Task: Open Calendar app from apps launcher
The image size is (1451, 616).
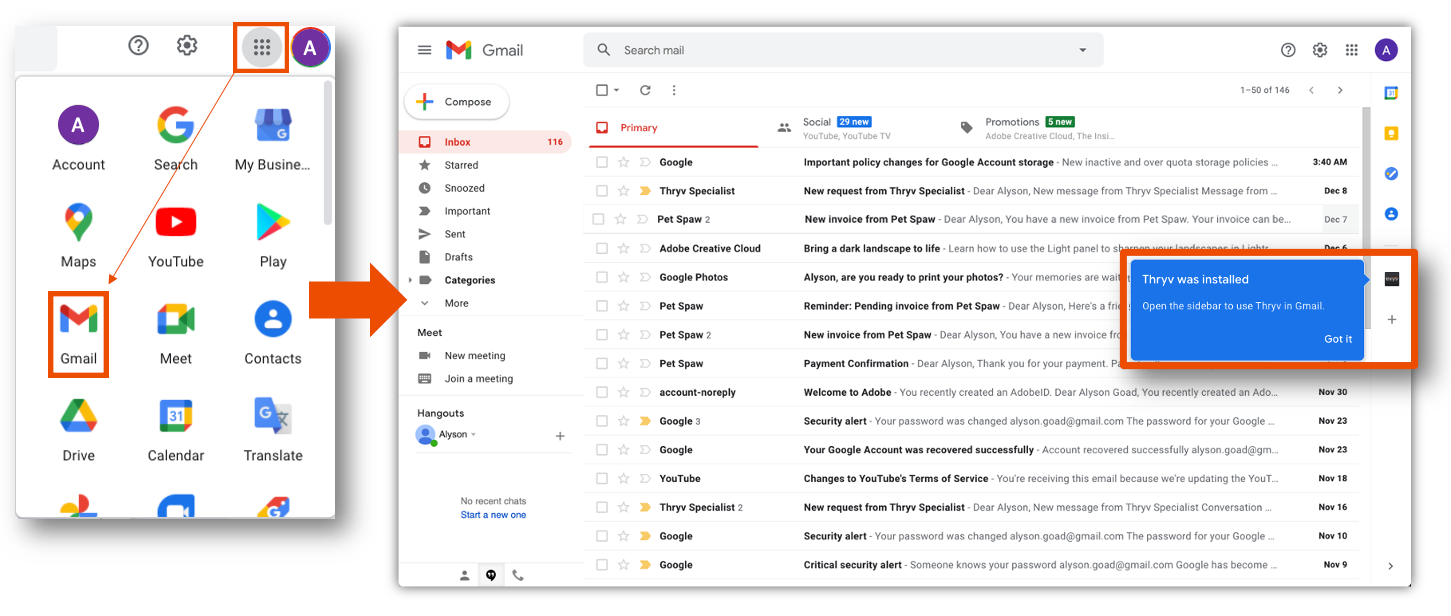Action: [x=176, y=429]
